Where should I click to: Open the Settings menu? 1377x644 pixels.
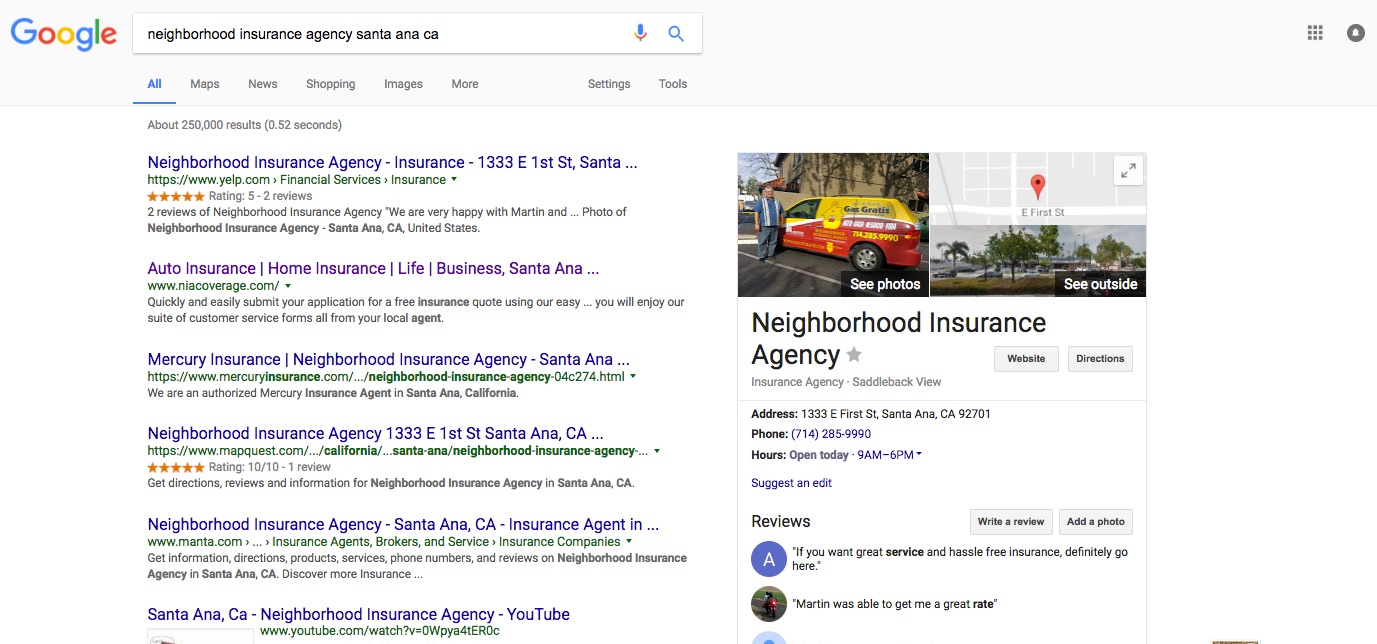coord(609,84)
